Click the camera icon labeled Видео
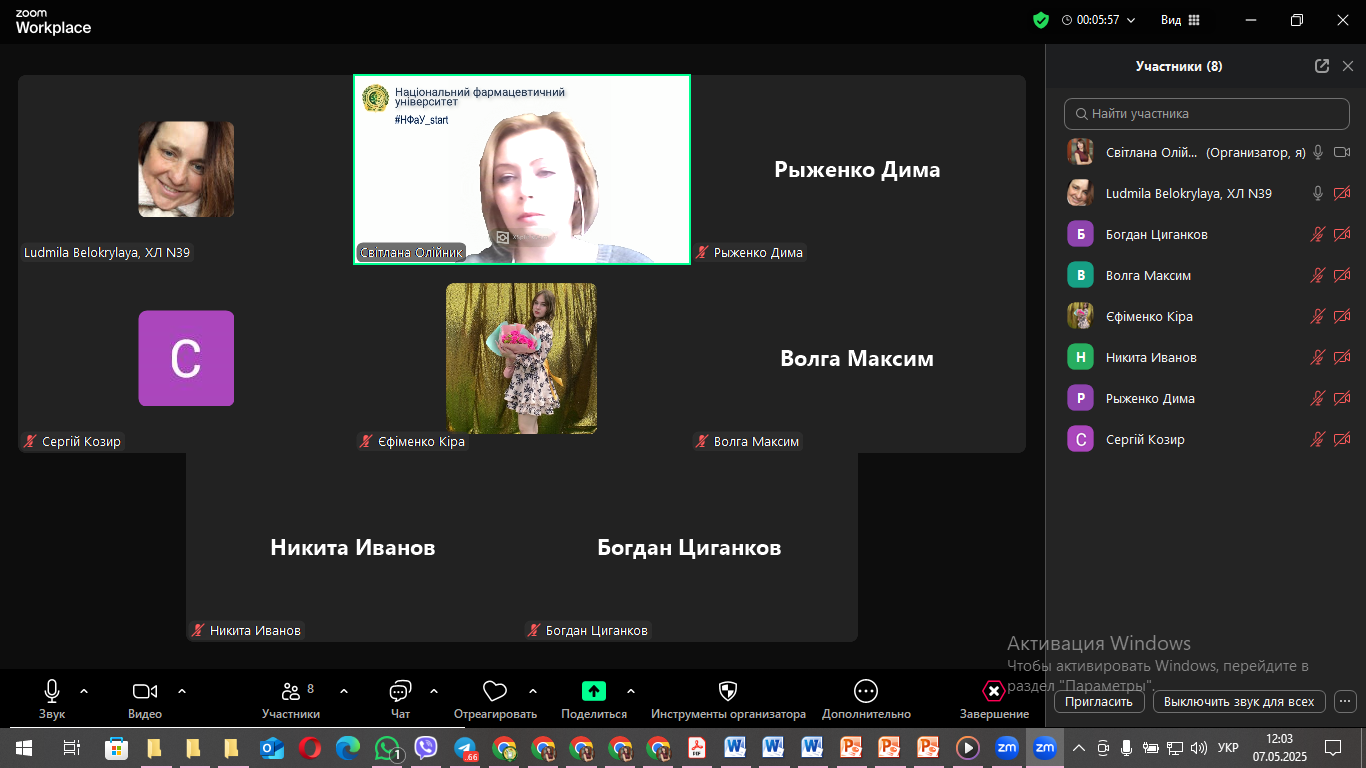 [x=145, y=691]
